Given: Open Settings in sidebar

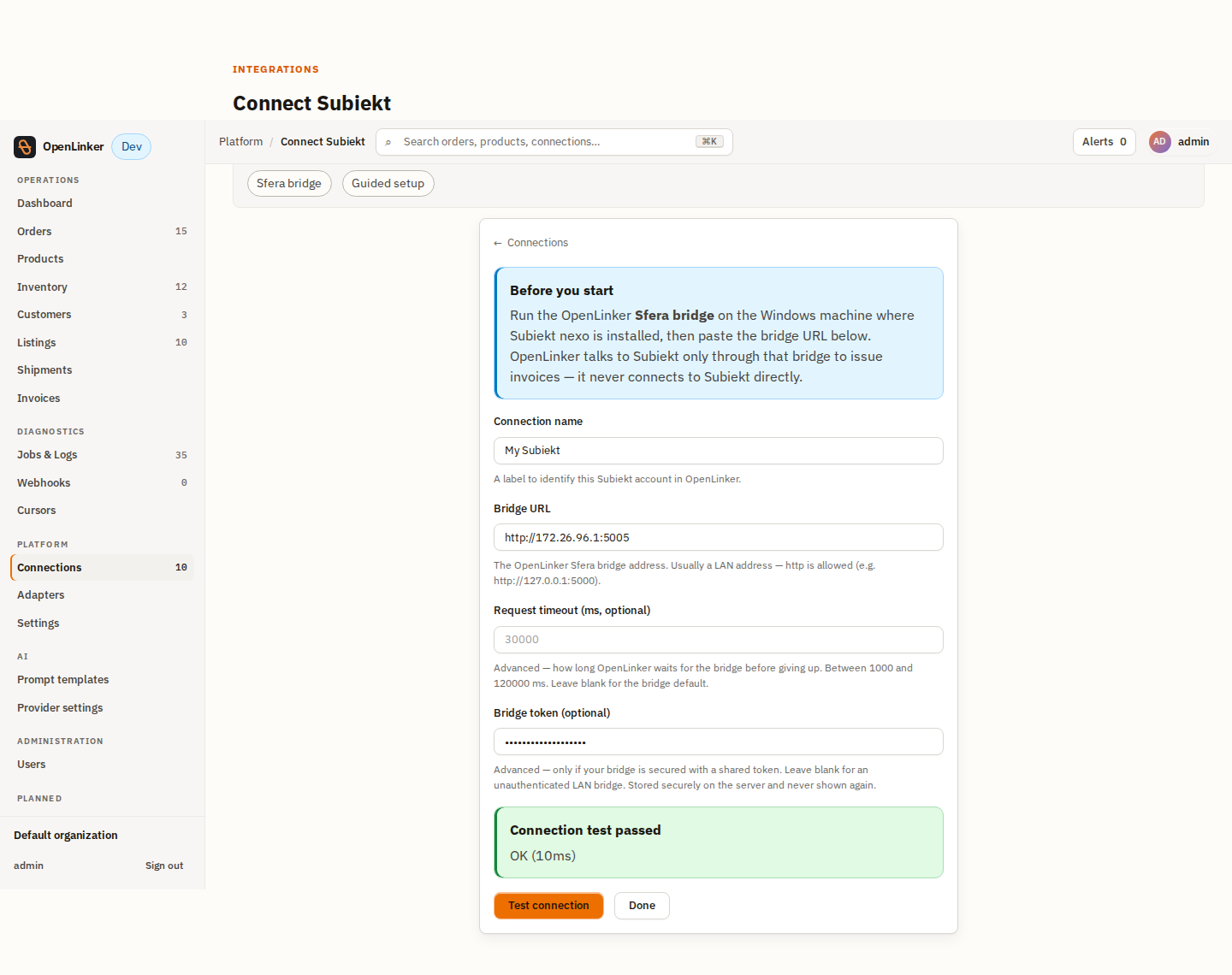Looking at the screenshot, I should tap(103, 623).
